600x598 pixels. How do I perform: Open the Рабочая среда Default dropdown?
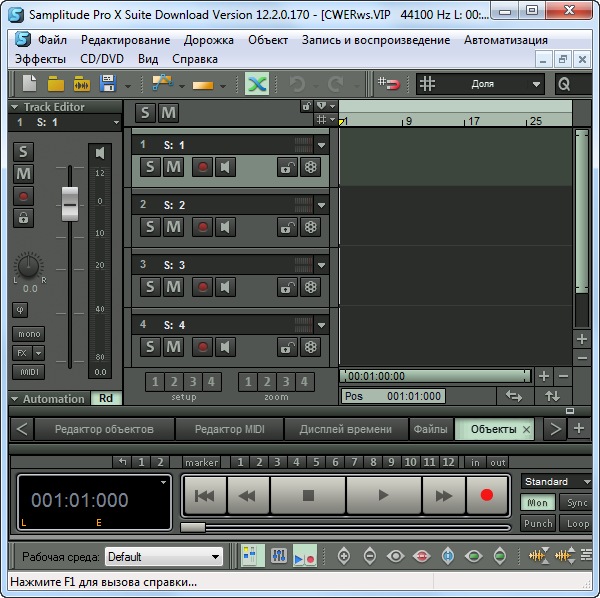tap(164, 557)
